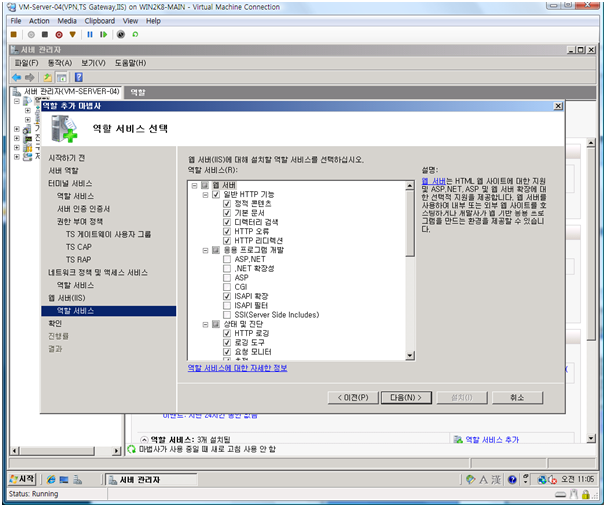Select 서버 관리자(VM-SERVER-04) tree root
This screenshot has height=507, width=606.
tap(71, 92)
